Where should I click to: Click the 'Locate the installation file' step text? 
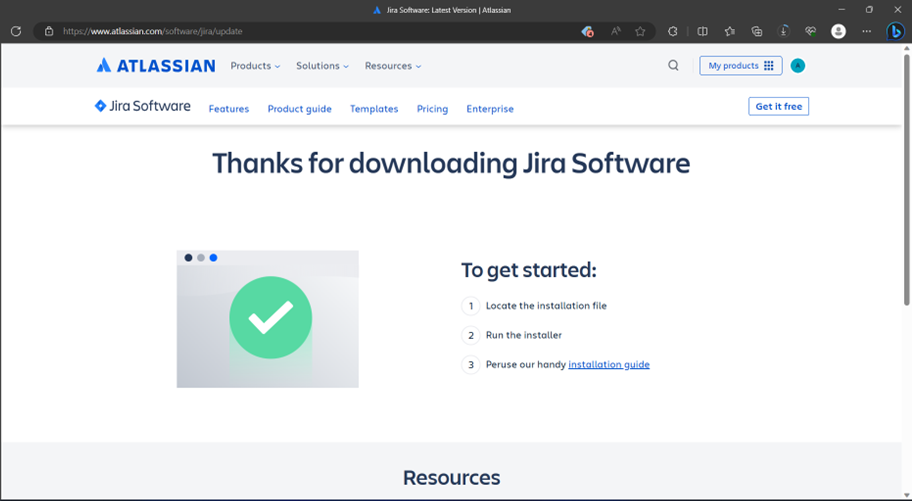click(x=546, y=305)
